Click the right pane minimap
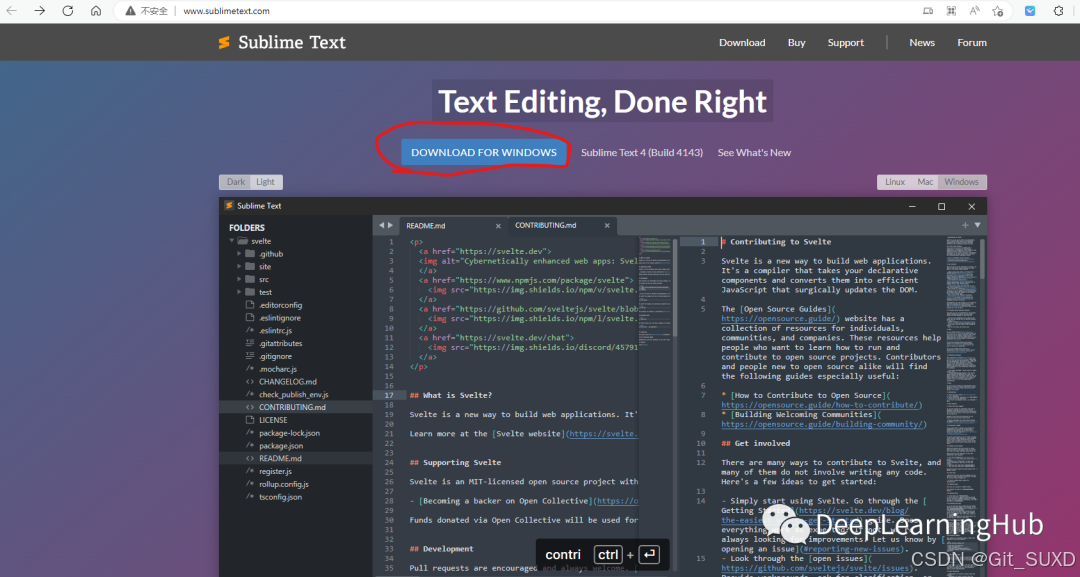Image resolution: width=1080 pixels, height=577 pixels. pyautogui.click(x=962, y=406)
